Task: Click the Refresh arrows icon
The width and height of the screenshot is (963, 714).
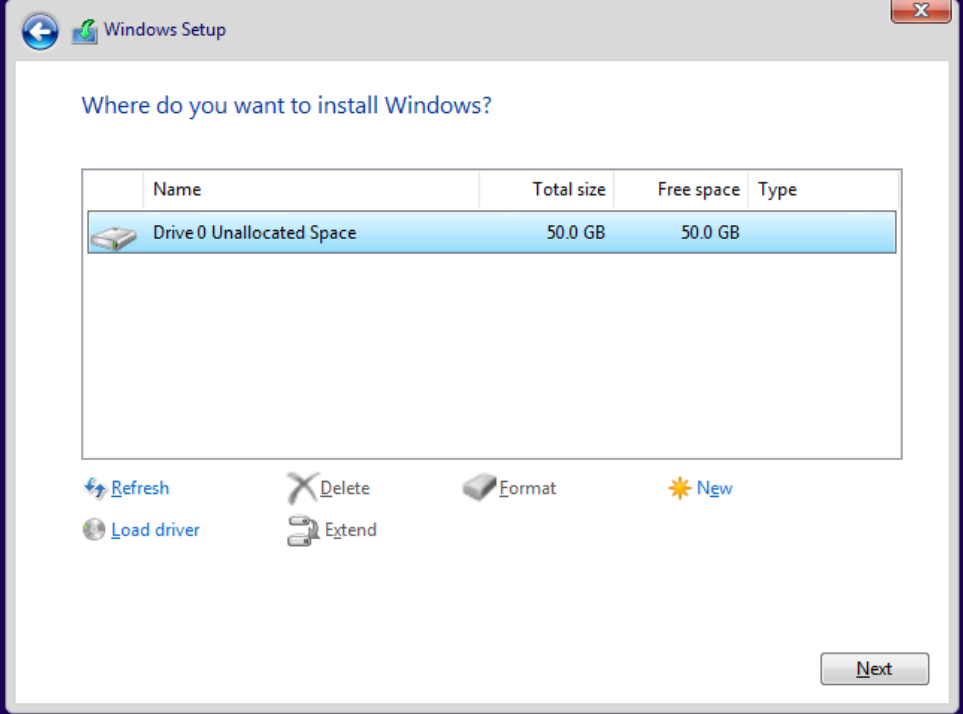Action: [95, 488]
